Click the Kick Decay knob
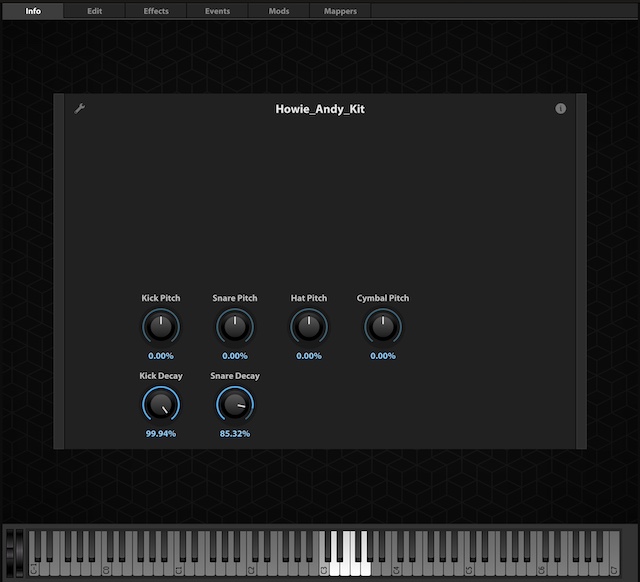Viewport: 640px width, 582px height. click(x=161, y=404)
